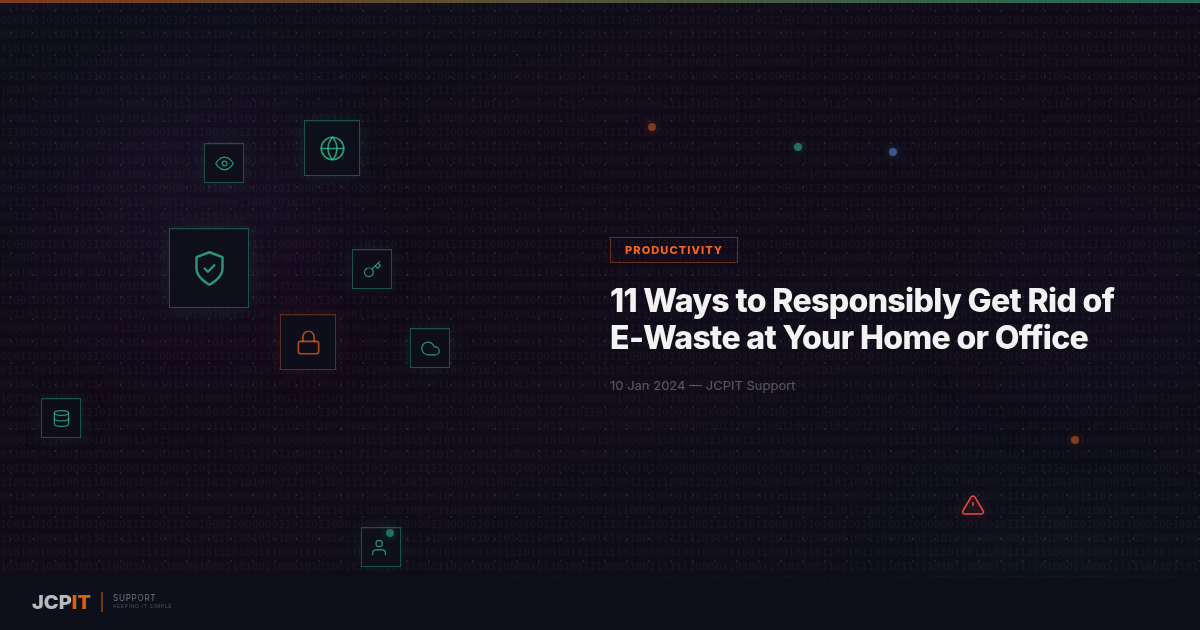This screenshot has height=630, width=1200.
Task: Select the key icon
Action: point(371,268)
